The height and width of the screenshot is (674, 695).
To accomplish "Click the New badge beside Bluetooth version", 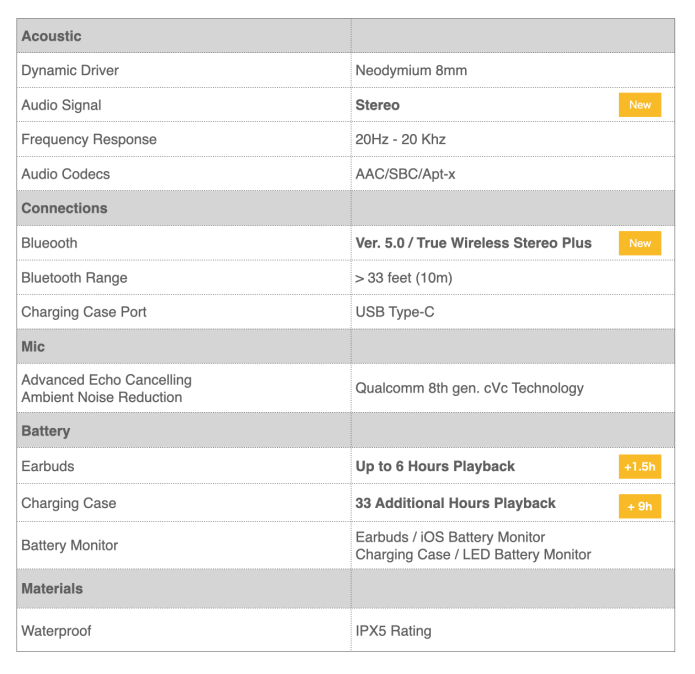I will (639, 243).
